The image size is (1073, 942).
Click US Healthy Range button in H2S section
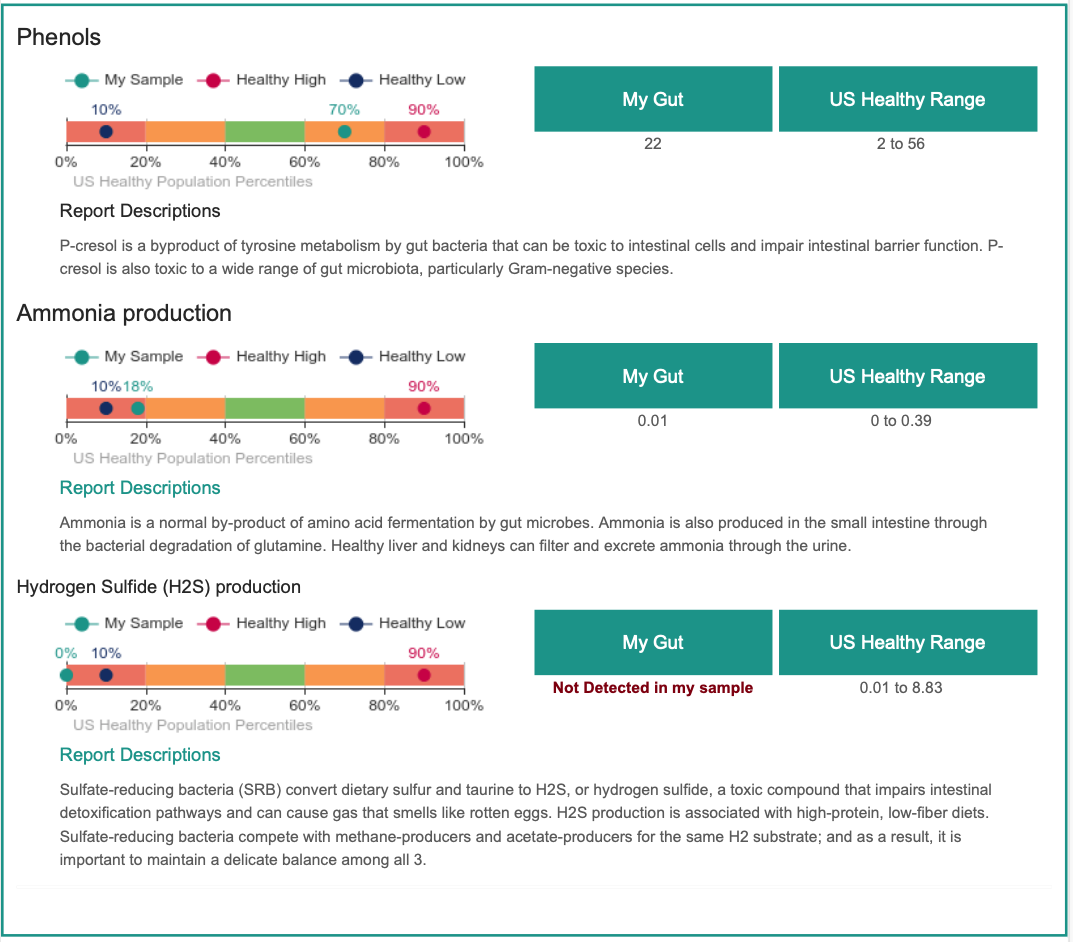coord(907,642)
